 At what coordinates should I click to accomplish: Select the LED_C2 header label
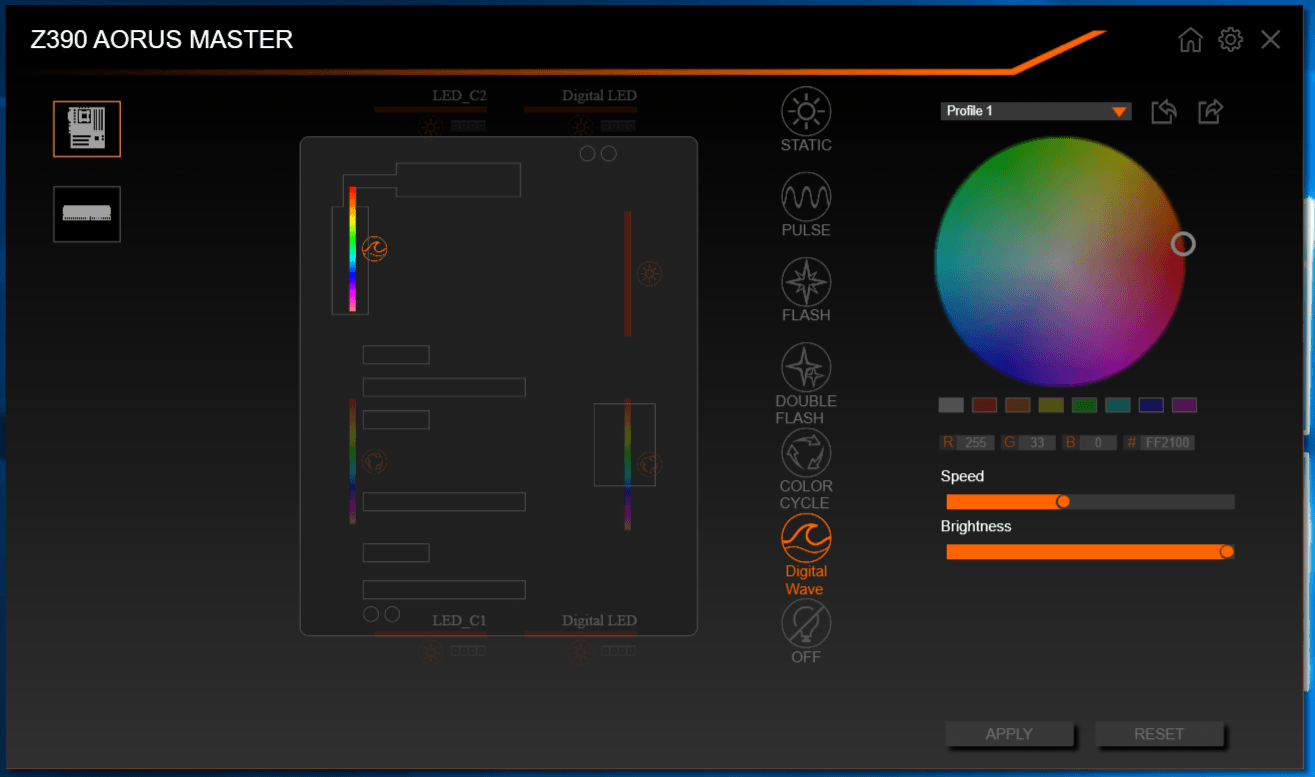(460, 96)
